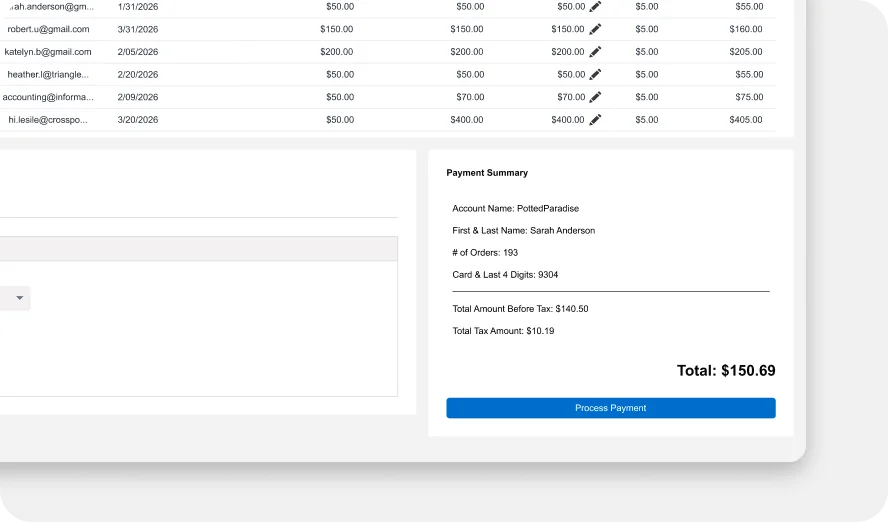
Task: Edit the $200.00 amount for katelyn.b row
Action: [x=595, y=52]
